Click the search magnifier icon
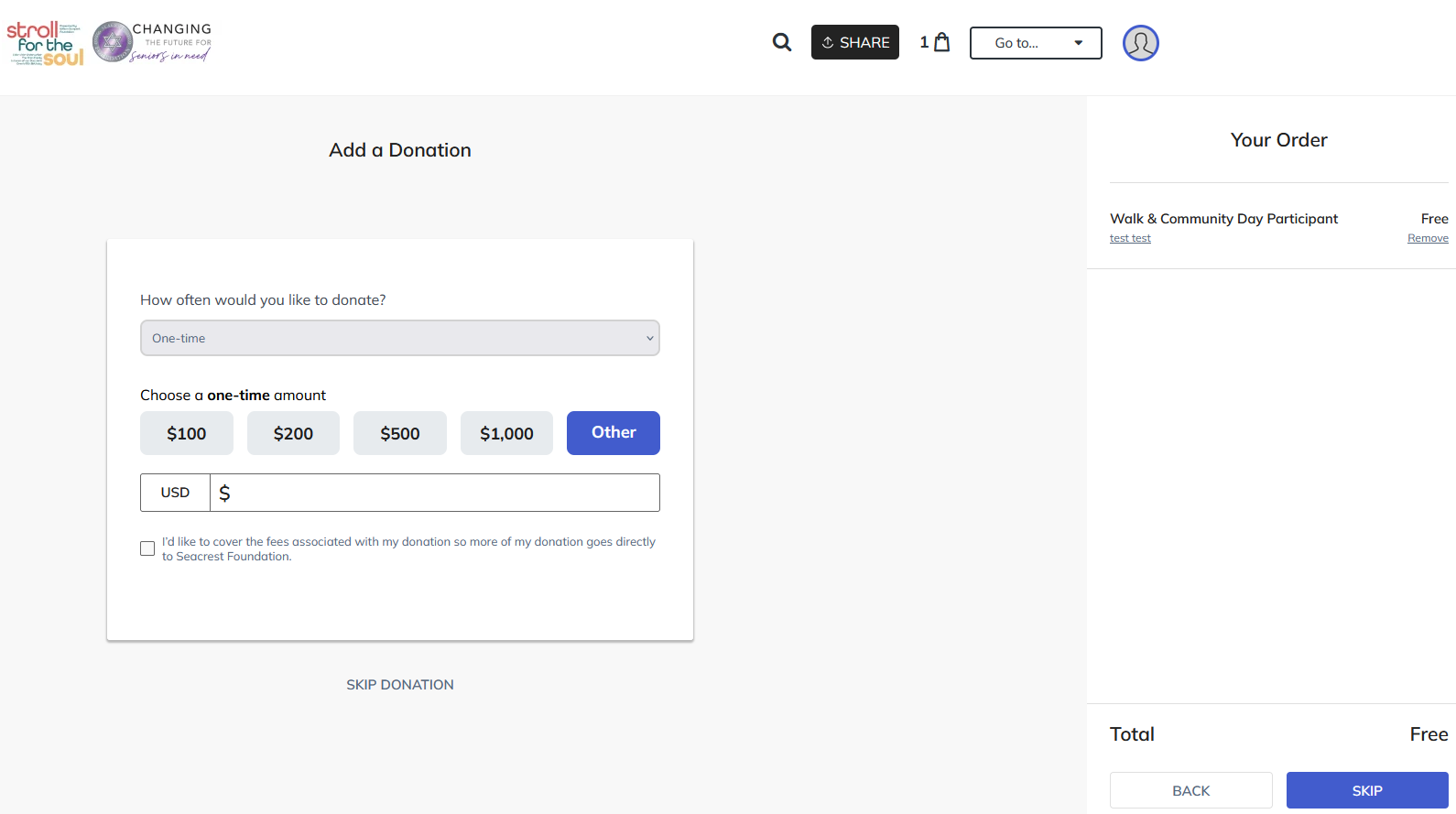This screenshot has width=1456, height=814. pyautogui.click(x=781, y=42)
